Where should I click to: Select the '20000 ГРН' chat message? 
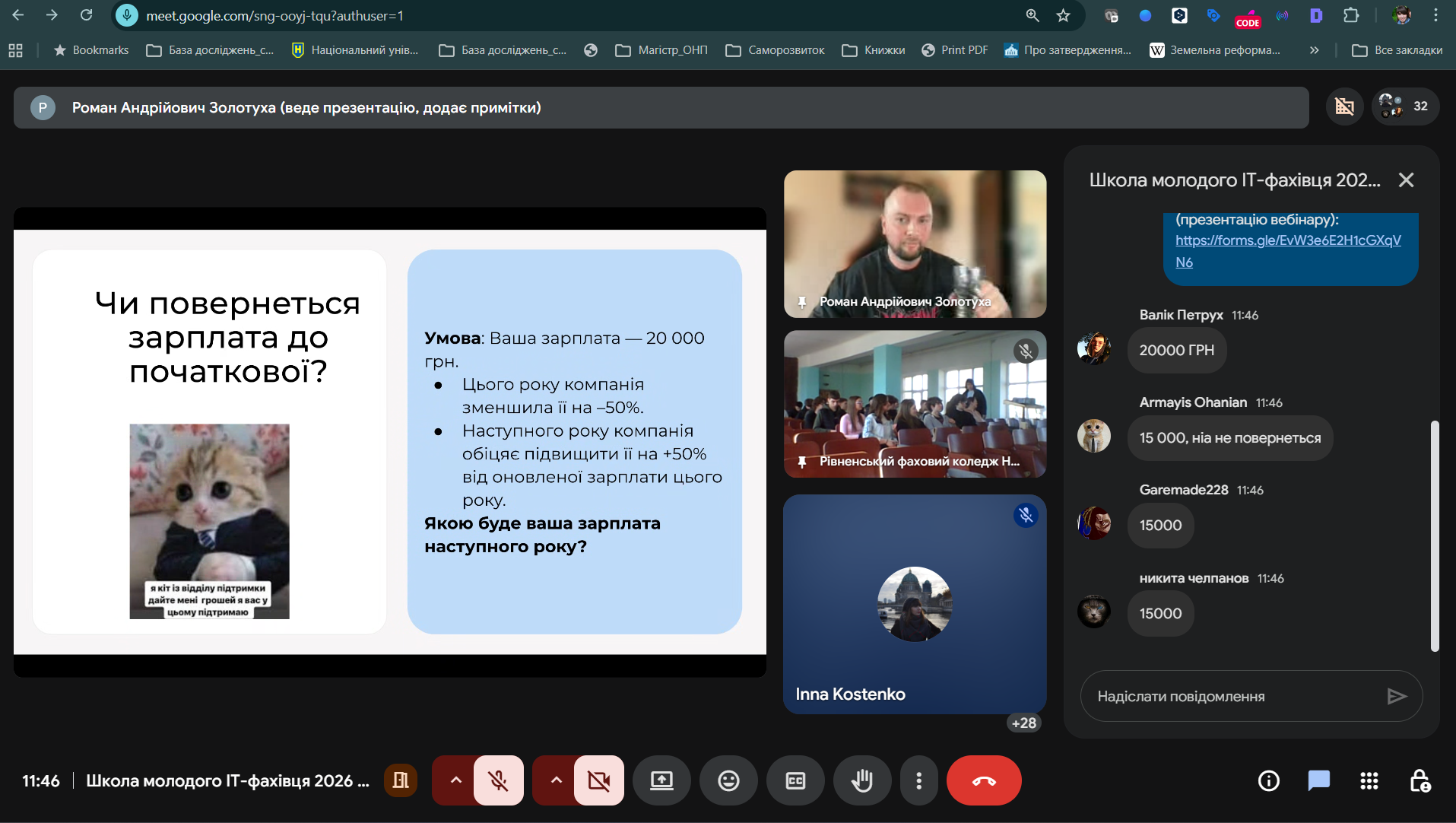tap(1177, 351)
